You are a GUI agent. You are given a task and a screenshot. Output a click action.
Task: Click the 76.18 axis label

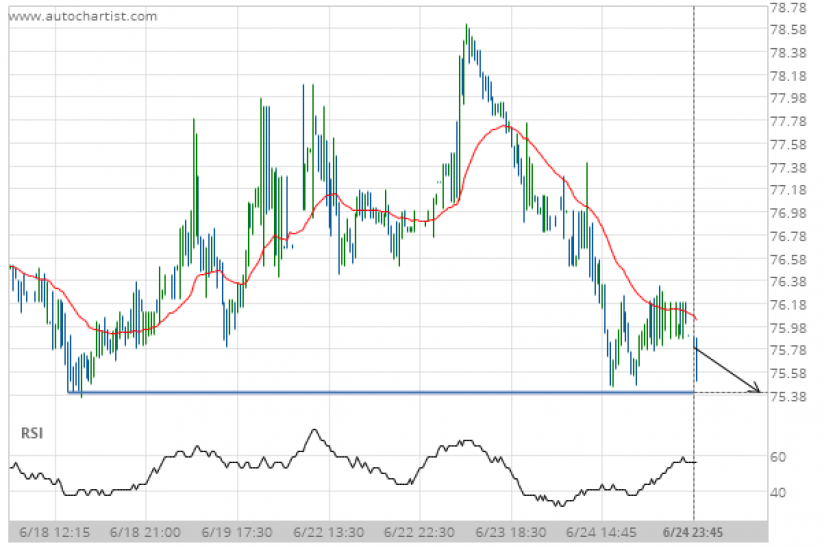point(788,305)
